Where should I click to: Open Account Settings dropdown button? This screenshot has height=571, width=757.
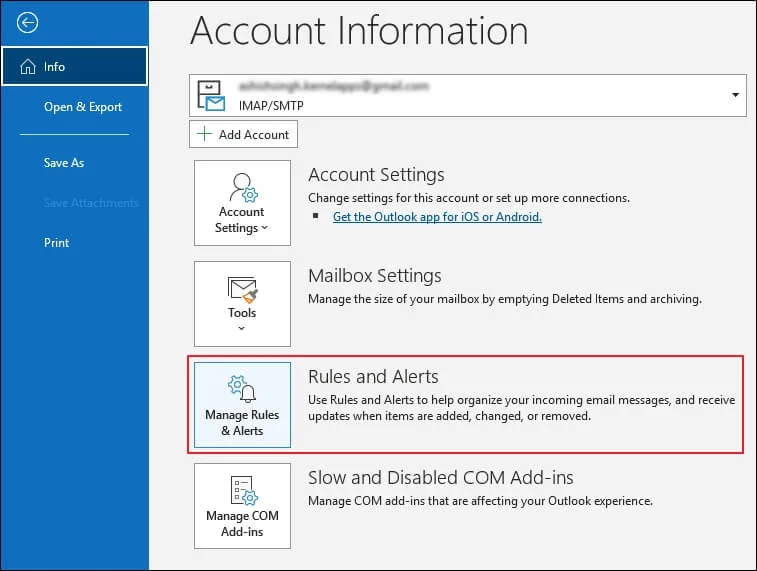point(242,203)
